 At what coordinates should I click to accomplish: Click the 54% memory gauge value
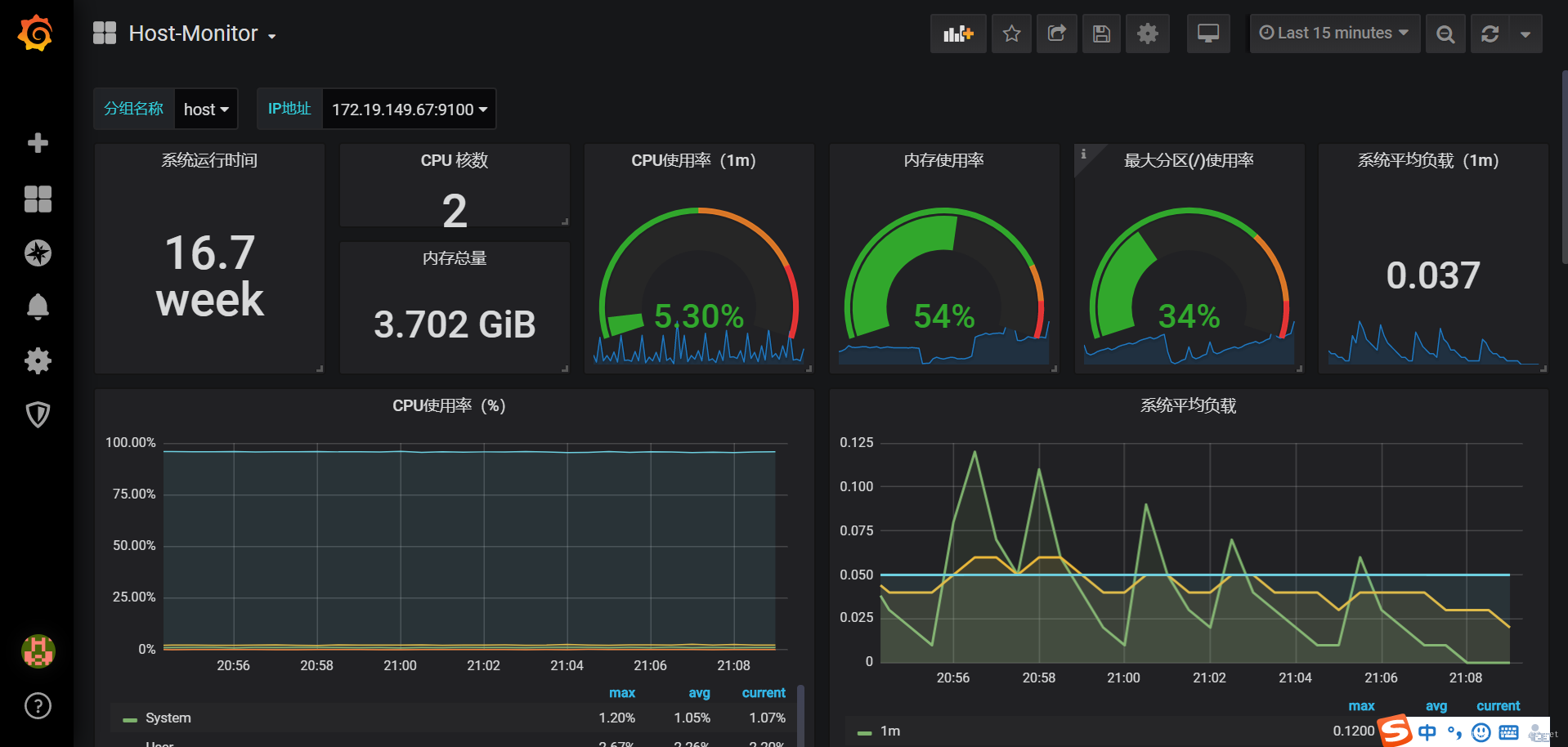pos(944,316)
